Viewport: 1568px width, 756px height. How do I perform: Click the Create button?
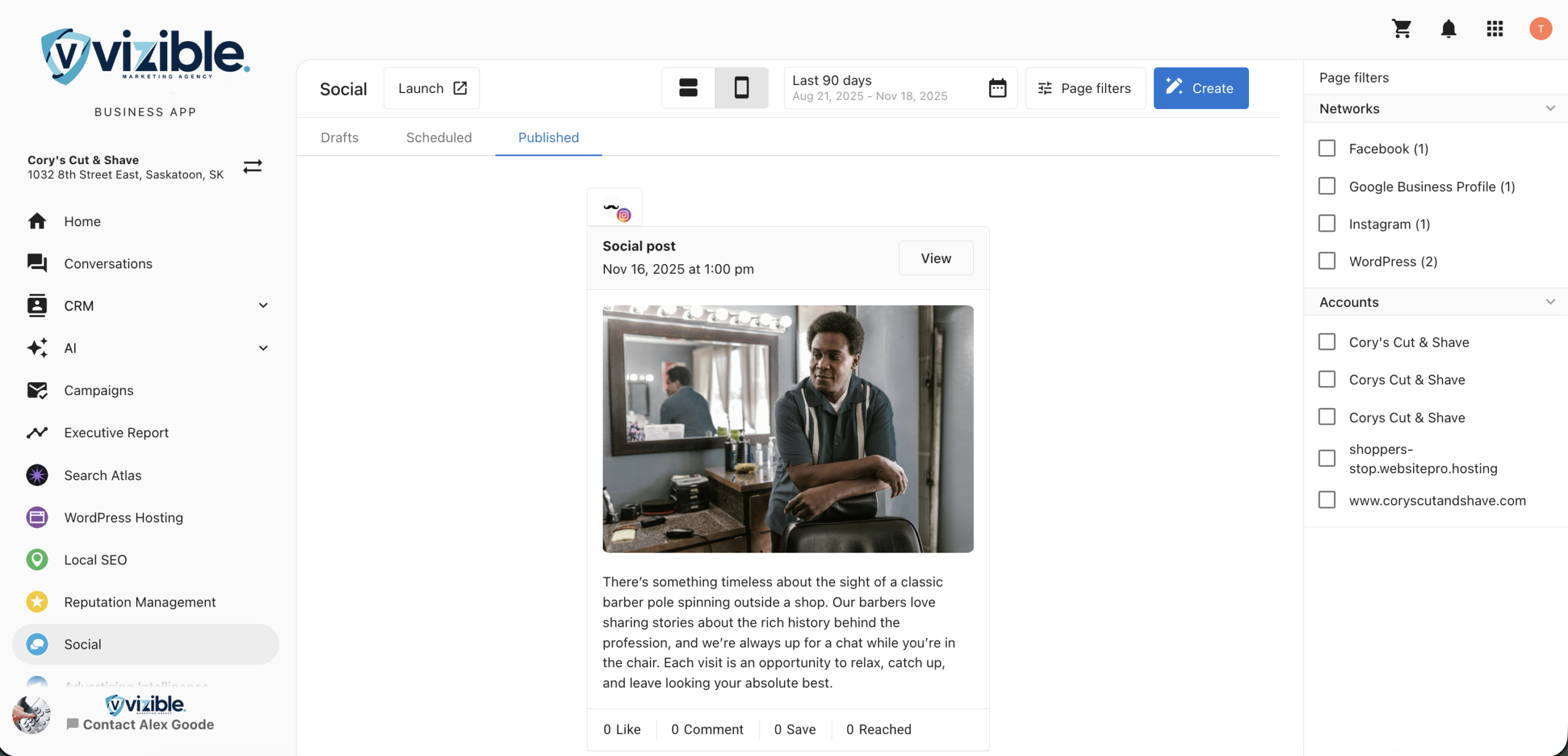pyautogui.click(x=1200, y=88)
